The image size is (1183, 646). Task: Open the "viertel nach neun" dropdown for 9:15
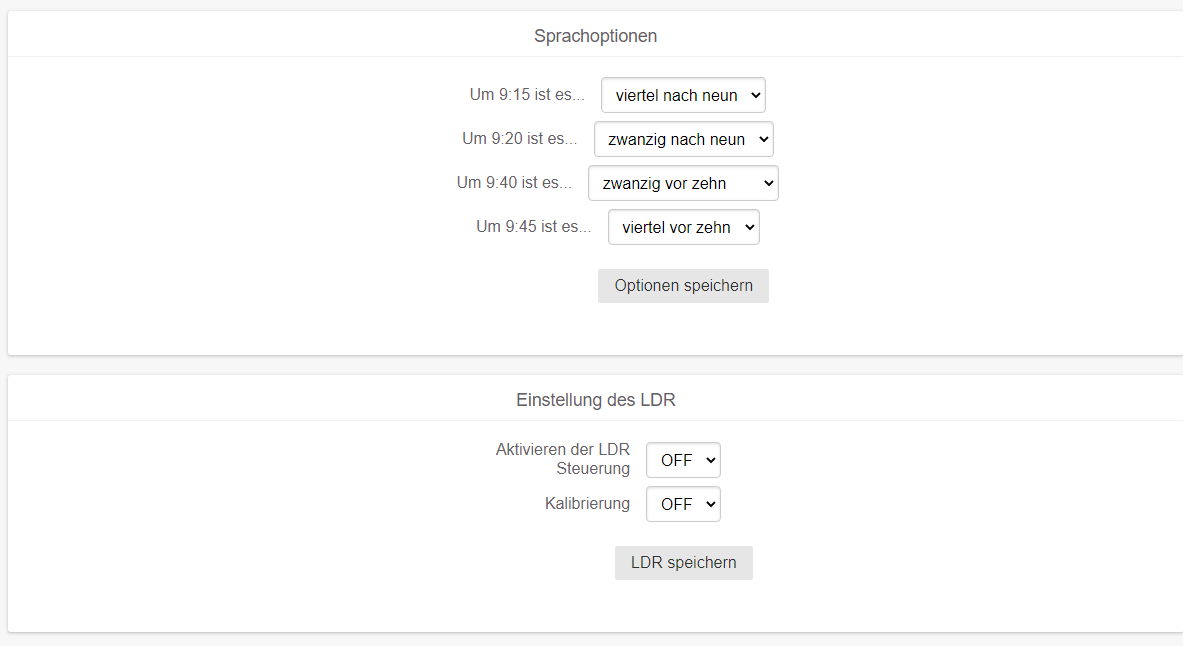pos(683,95)
